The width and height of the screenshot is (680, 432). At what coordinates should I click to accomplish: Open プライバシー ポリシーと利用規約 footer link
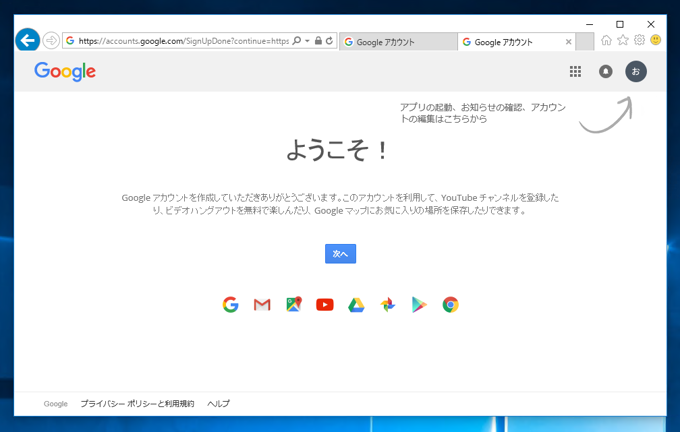pos(137,404)
